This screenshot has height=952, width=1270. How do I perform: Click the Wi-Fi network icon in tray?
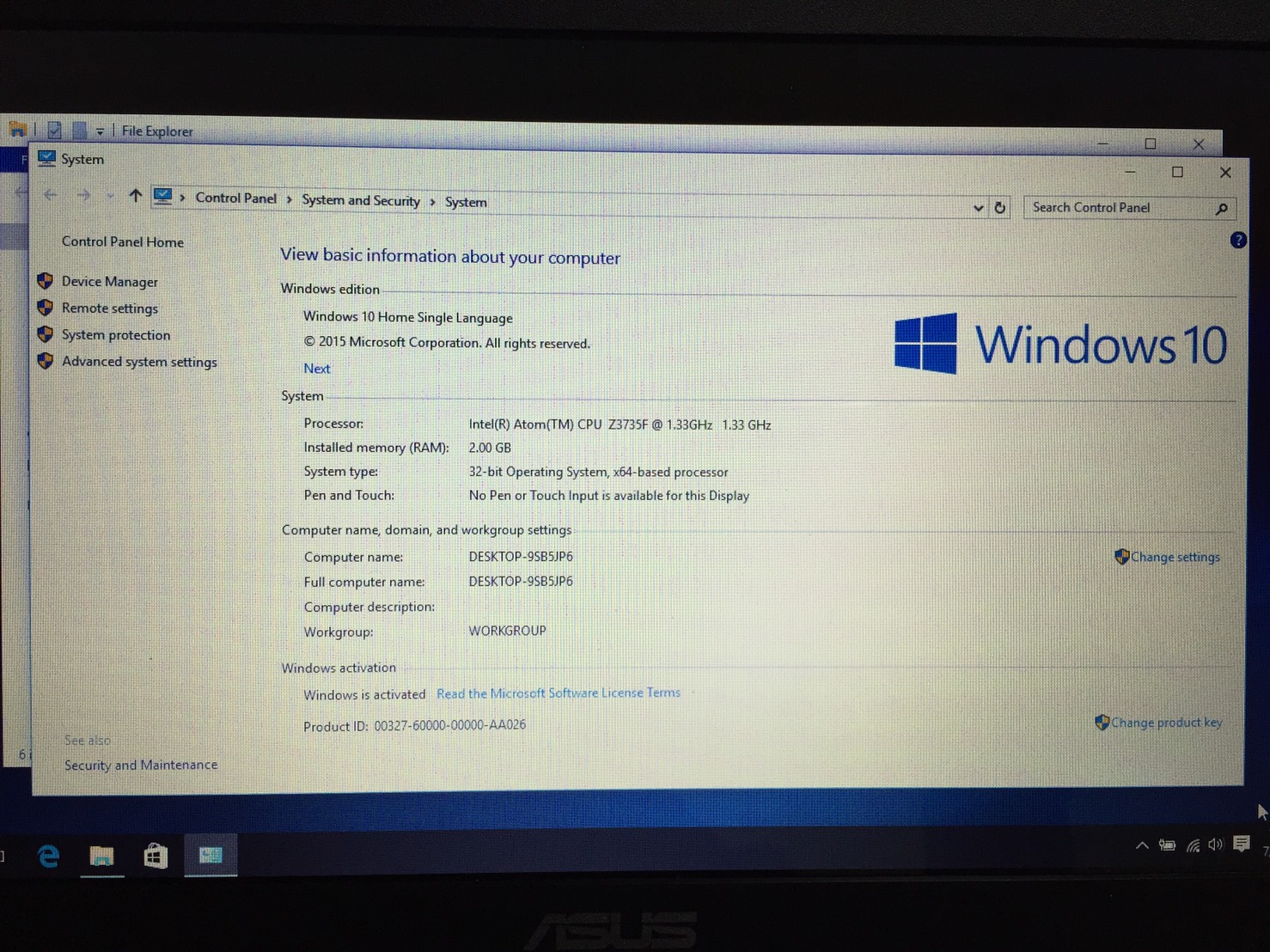(x=1193, y=845)
